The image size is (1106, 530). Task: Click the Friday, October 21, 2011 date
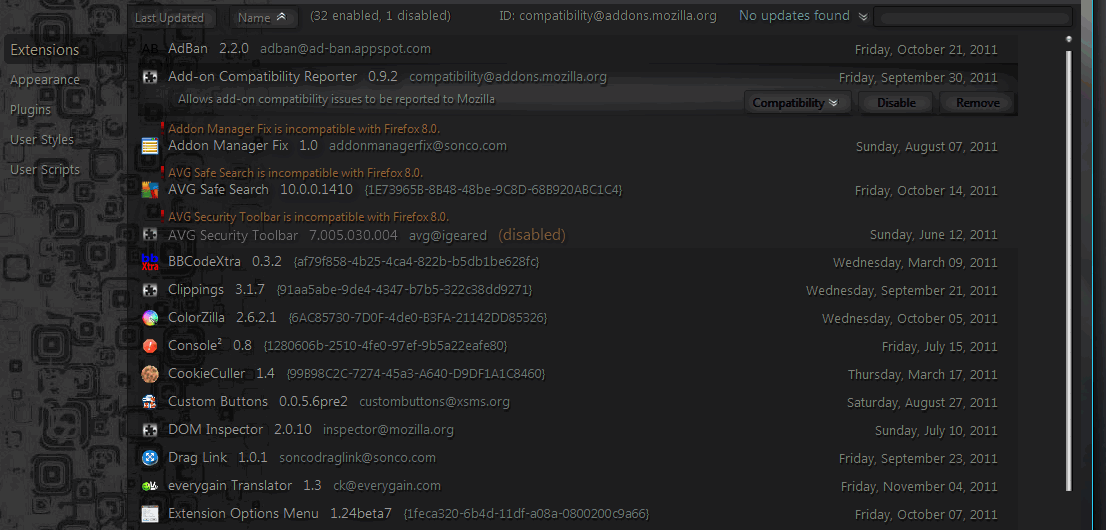coord(926,49)
